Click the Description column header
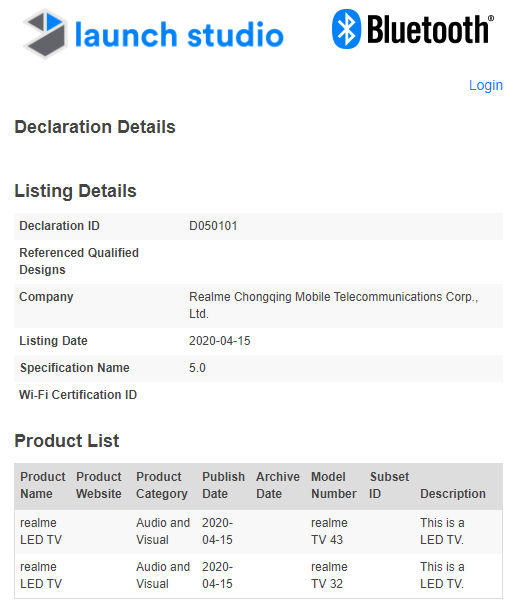508x605 pixels. coord(452,493)
